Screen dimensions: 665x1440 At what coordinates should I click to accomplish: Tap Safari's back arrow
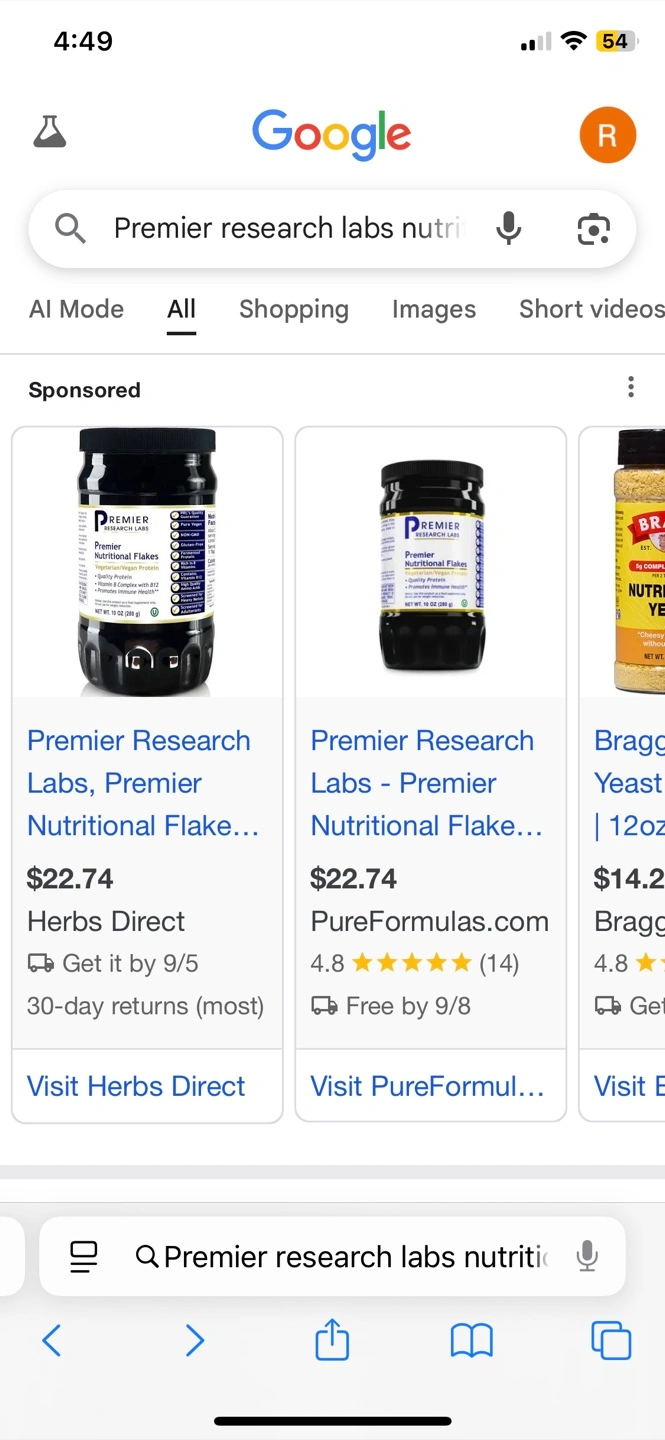click(x=52, y=1340)
